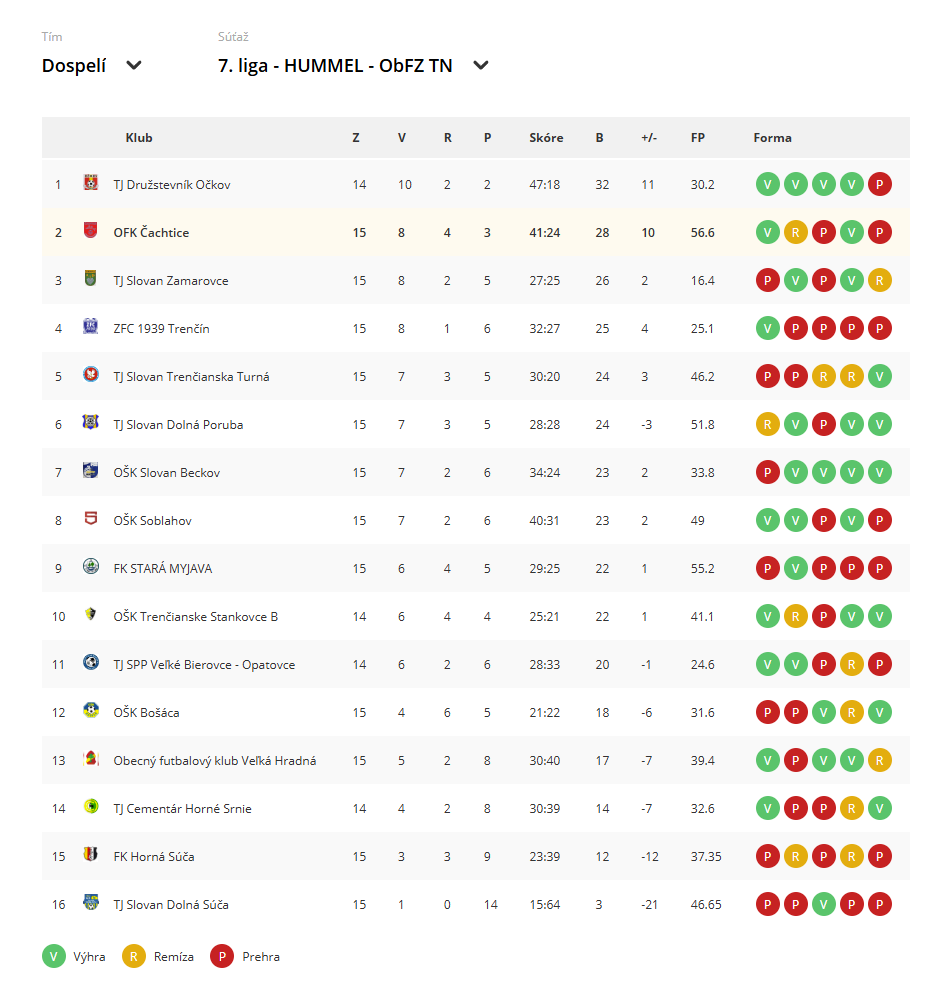Click the FK Horná Súča table row
The height and width of the screenshot is (993, 936).
click(476, 856)
